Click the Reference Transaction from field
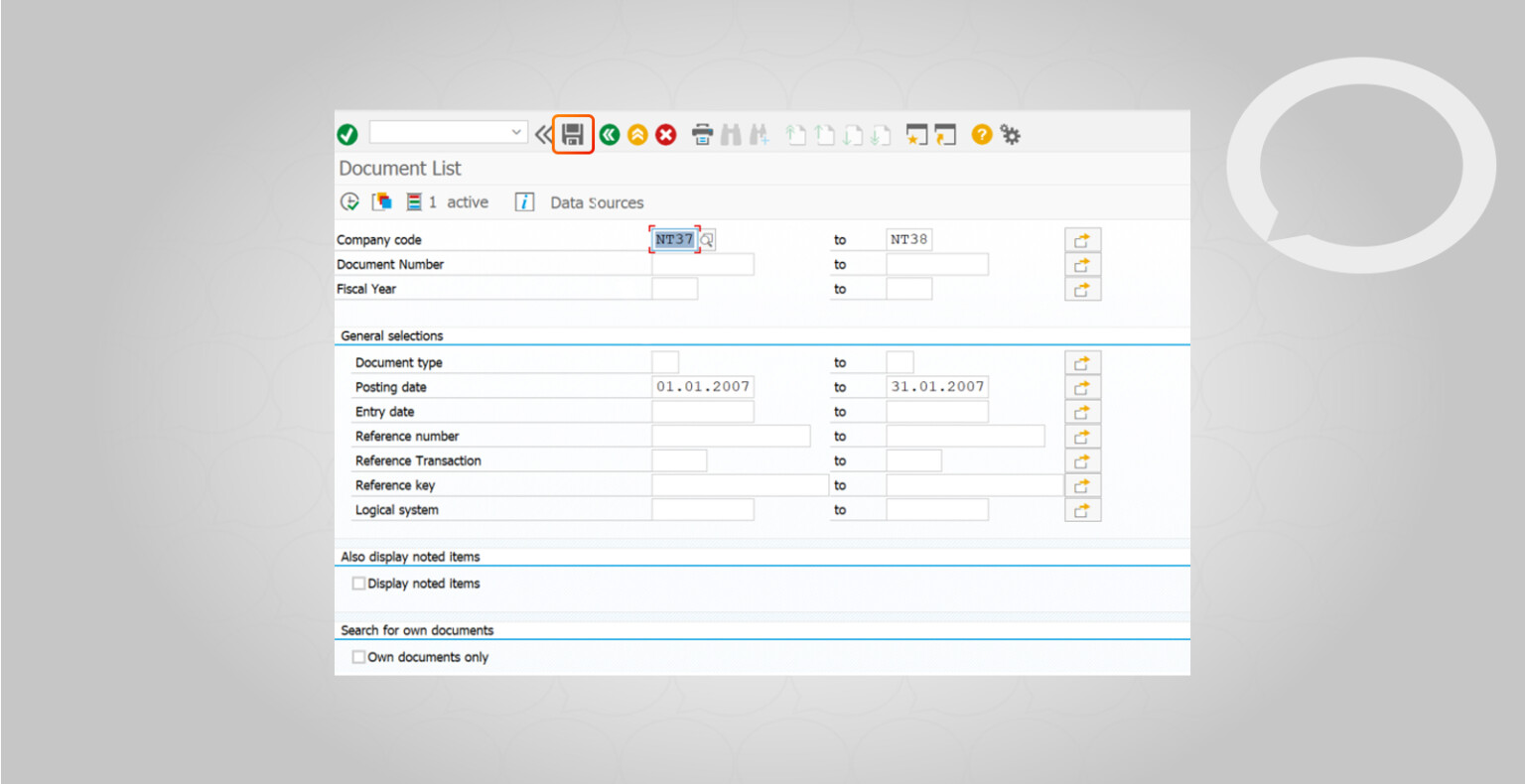 click(679, 460)
